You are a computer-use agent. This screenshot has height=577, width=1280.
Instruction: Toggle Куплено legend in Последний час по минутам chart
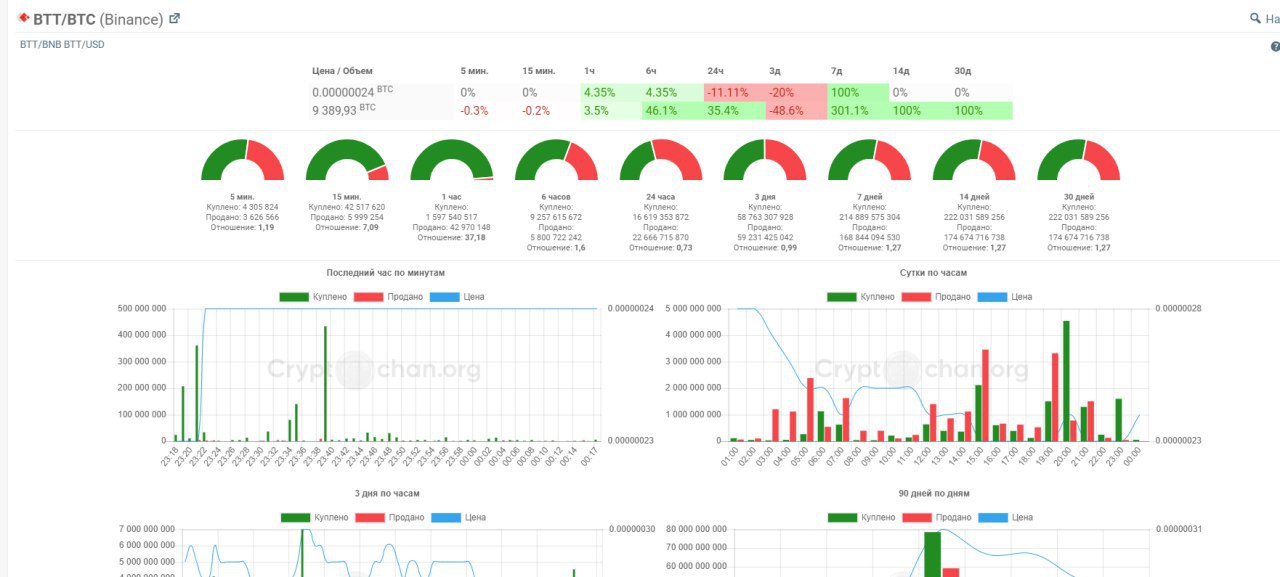click(314, 297)
